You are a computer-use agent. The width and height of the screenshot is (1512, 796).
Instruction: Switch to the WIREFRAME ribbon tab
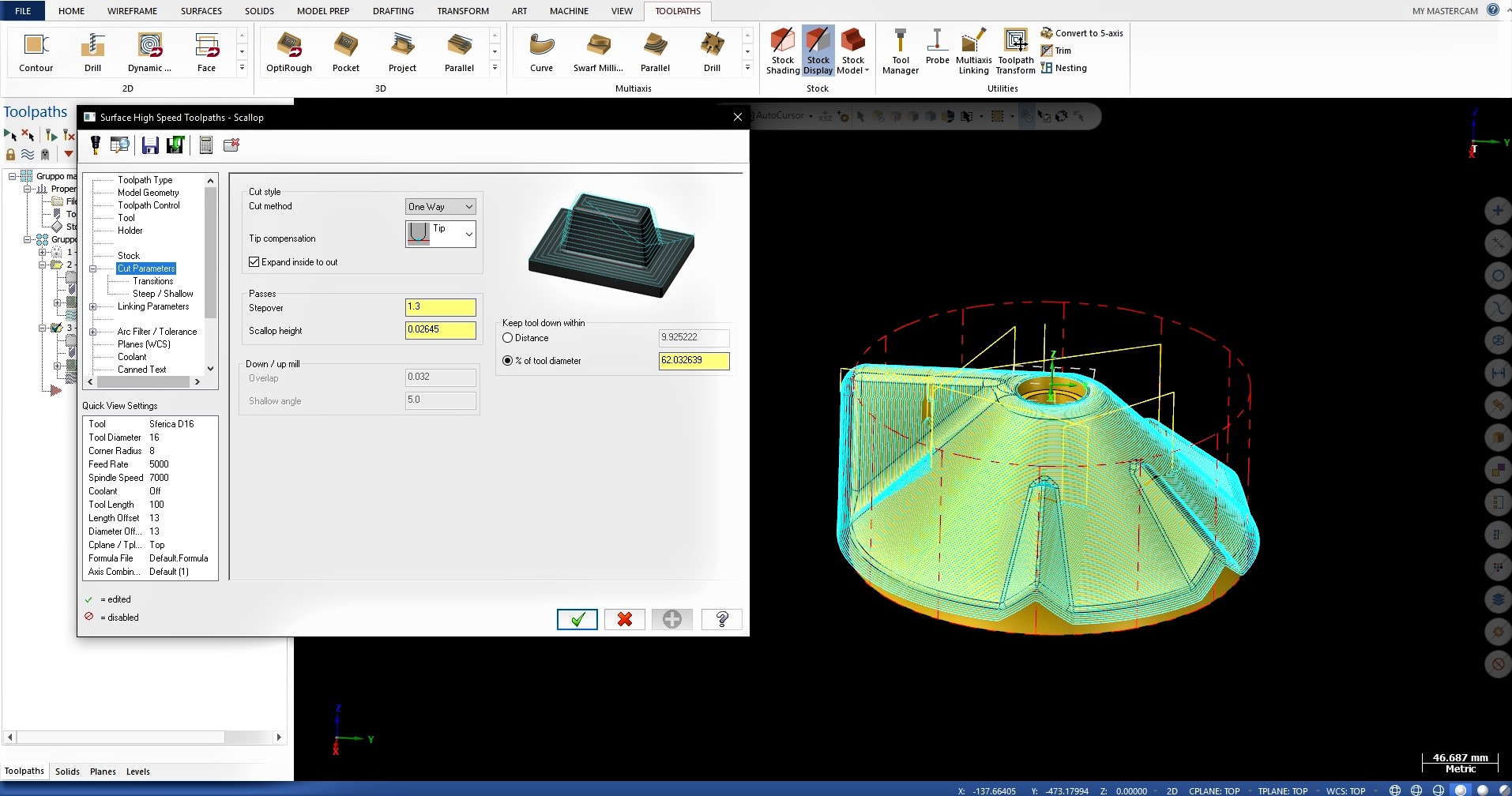pos(132,11)
